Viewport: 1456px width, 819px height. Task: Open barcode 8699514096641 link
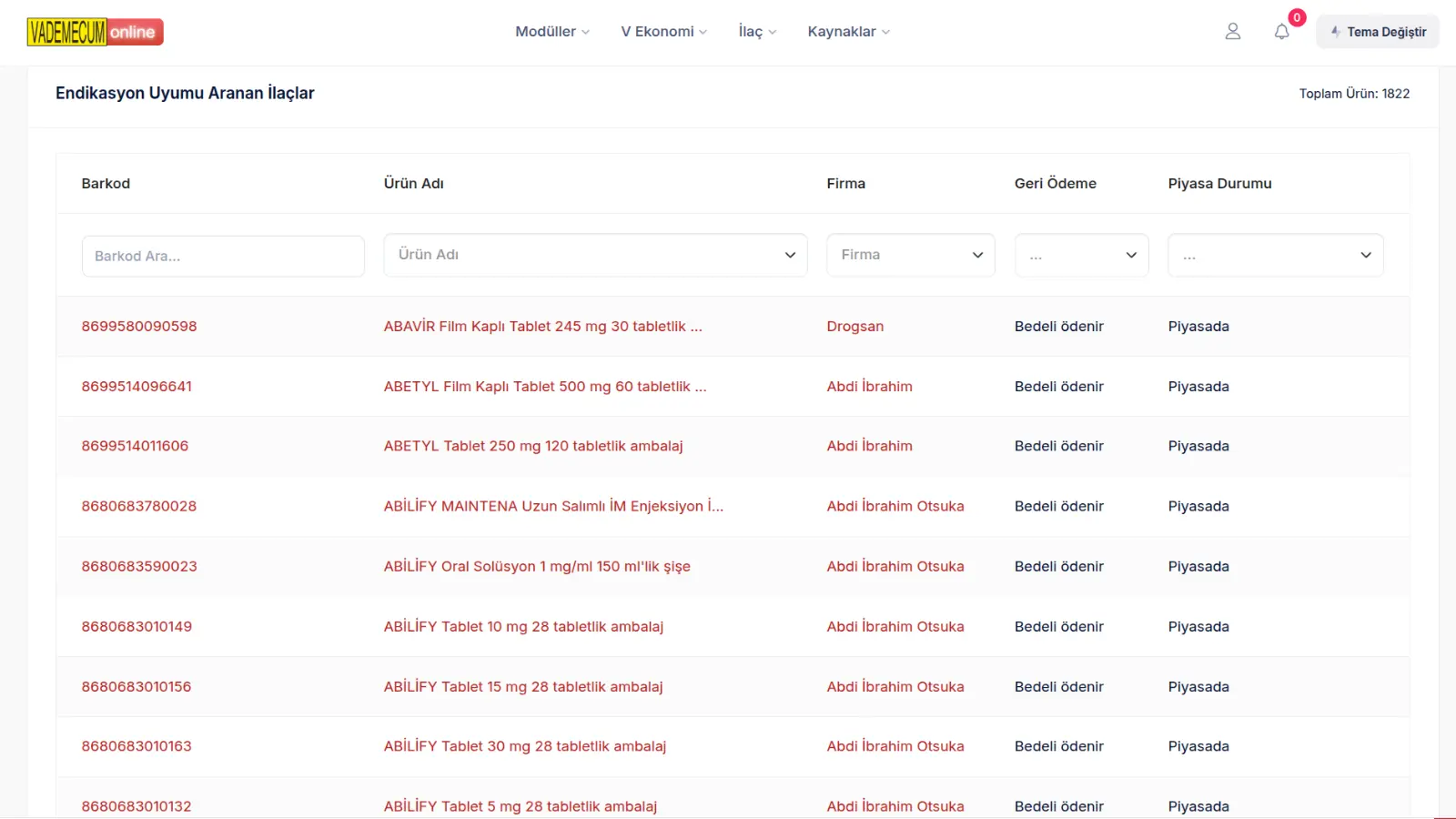tap(136, 387)
